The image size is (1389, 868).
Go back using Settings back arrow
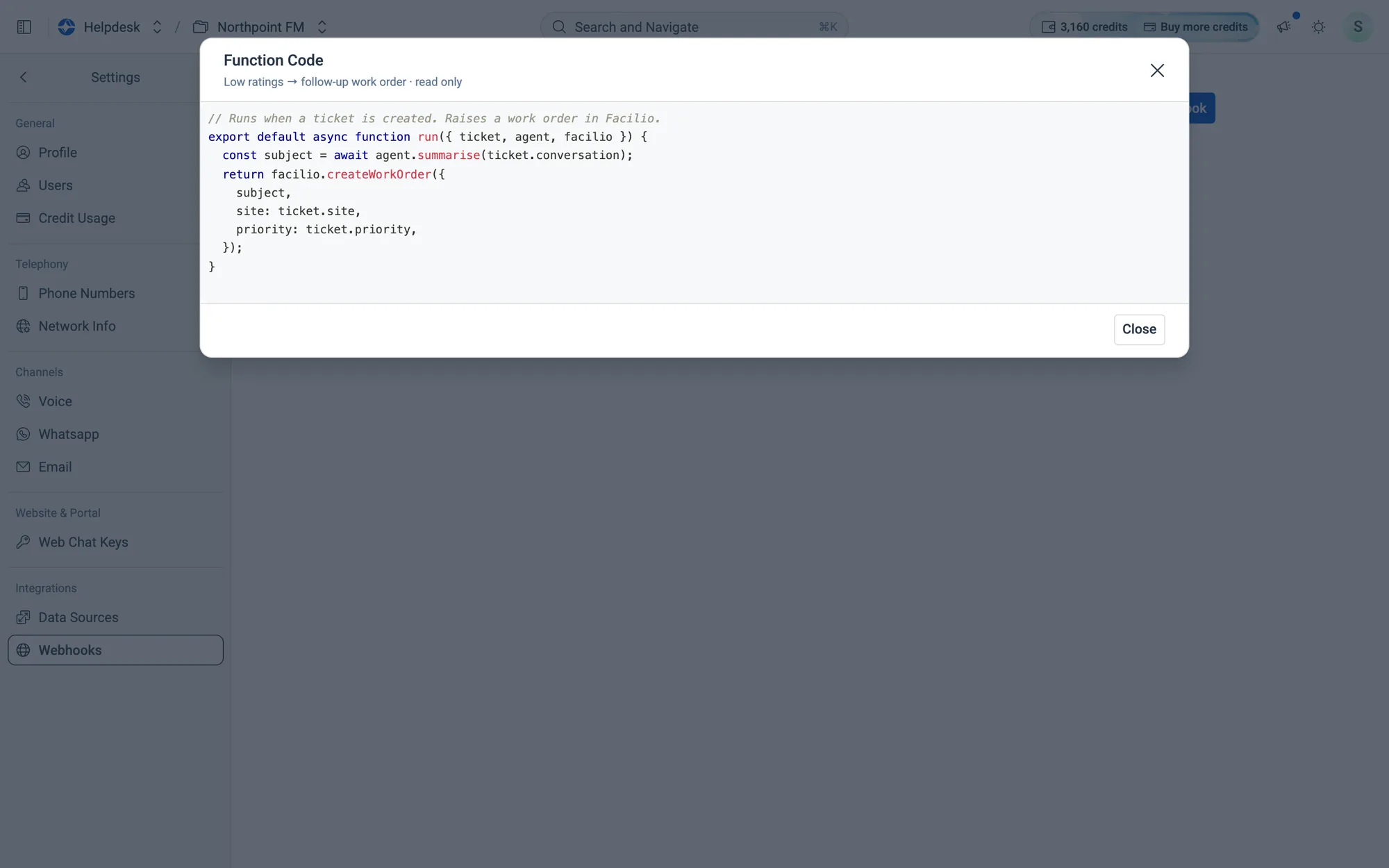[24, 77]
